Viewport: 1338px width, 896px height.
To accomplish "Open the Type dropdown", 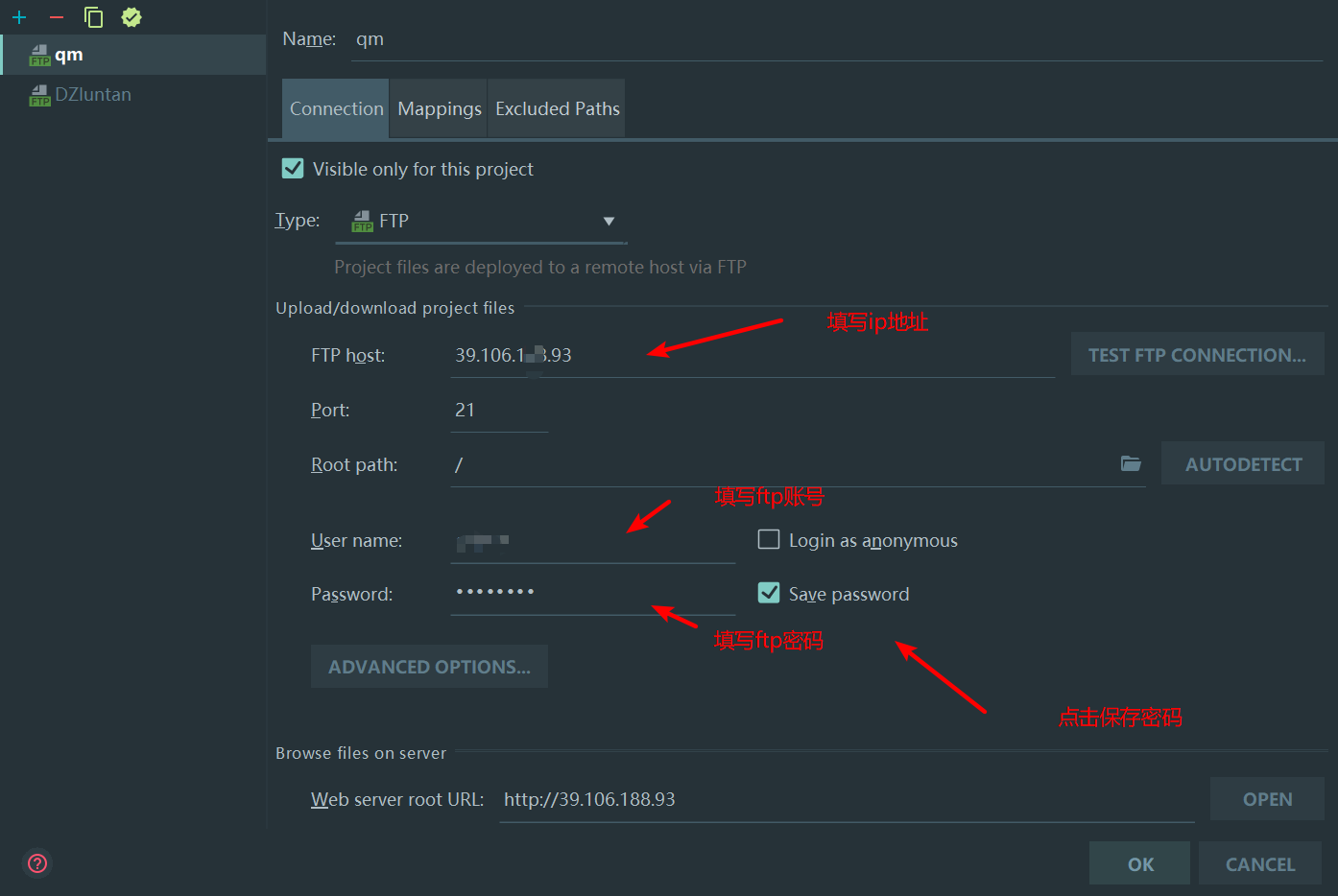I will pos(609,221).
